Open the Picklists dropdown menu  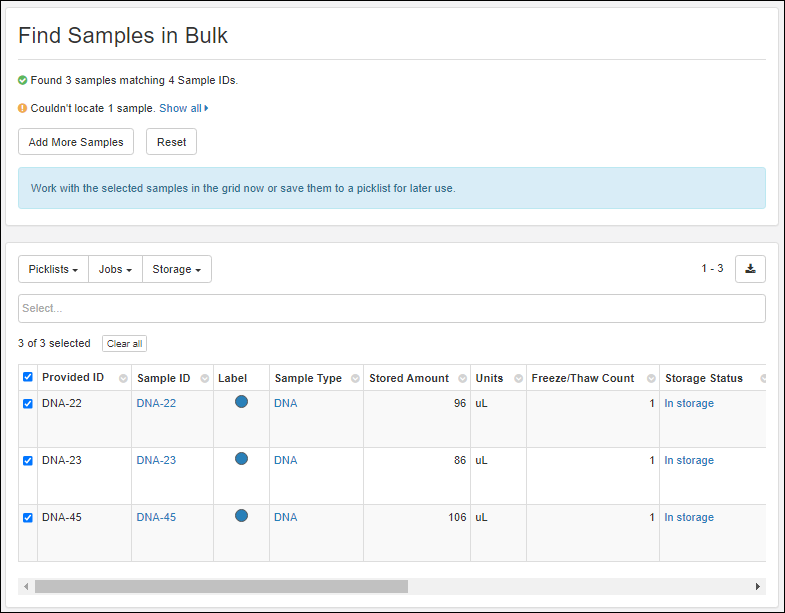pos(53,269)
